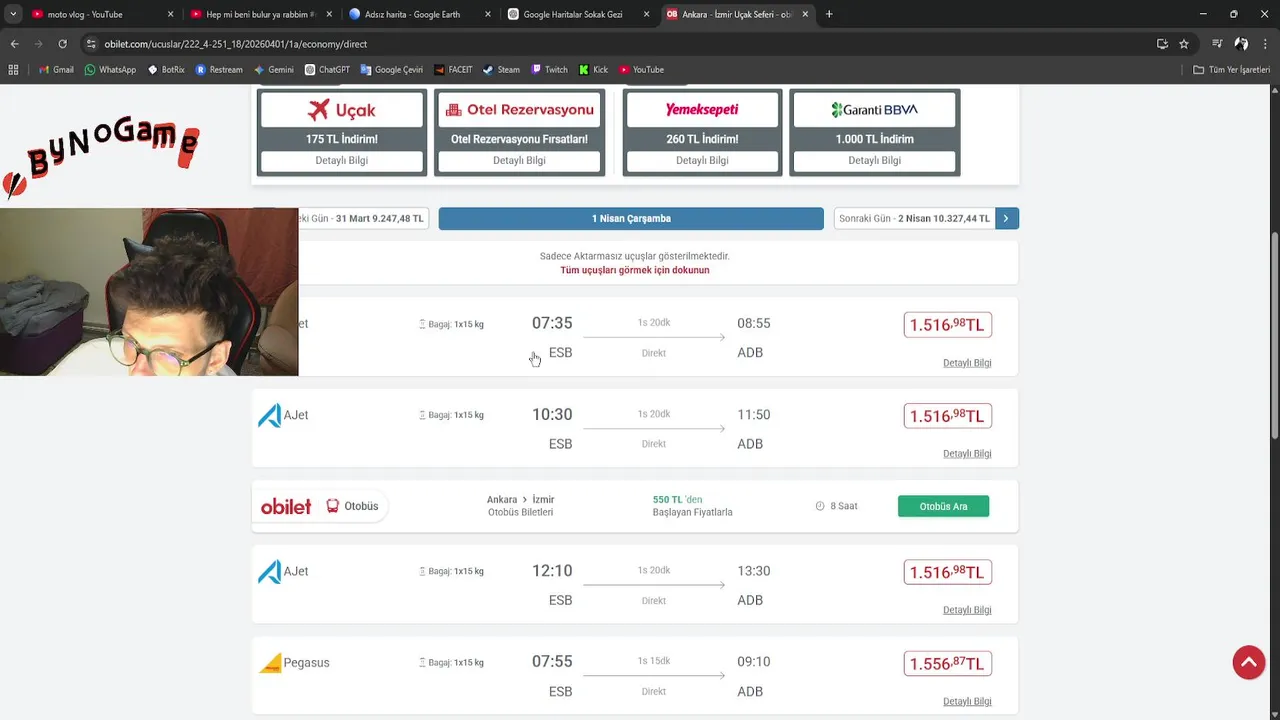The height and width of the screenshot is (720, 1280).
Task: Open the Google Çeviri bookmark
Action: click(391, 69)
